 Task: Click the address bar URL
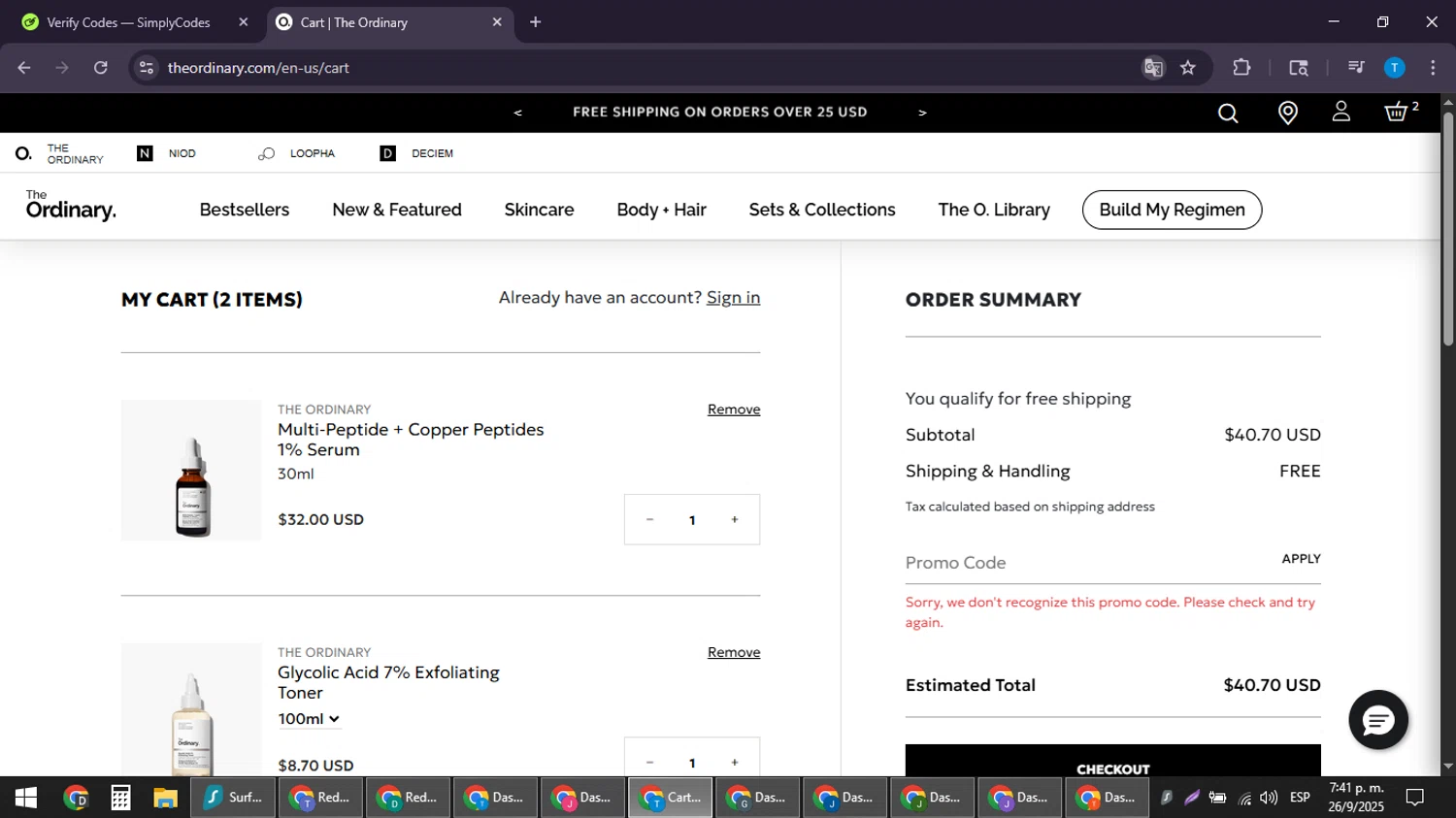[258, 68]
